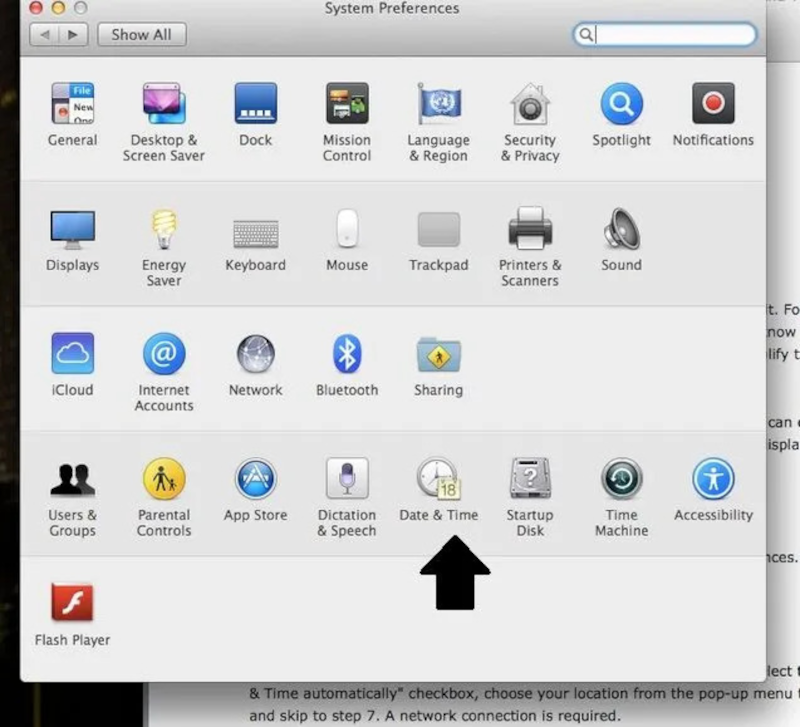Click inside the preferences search field

665,34
